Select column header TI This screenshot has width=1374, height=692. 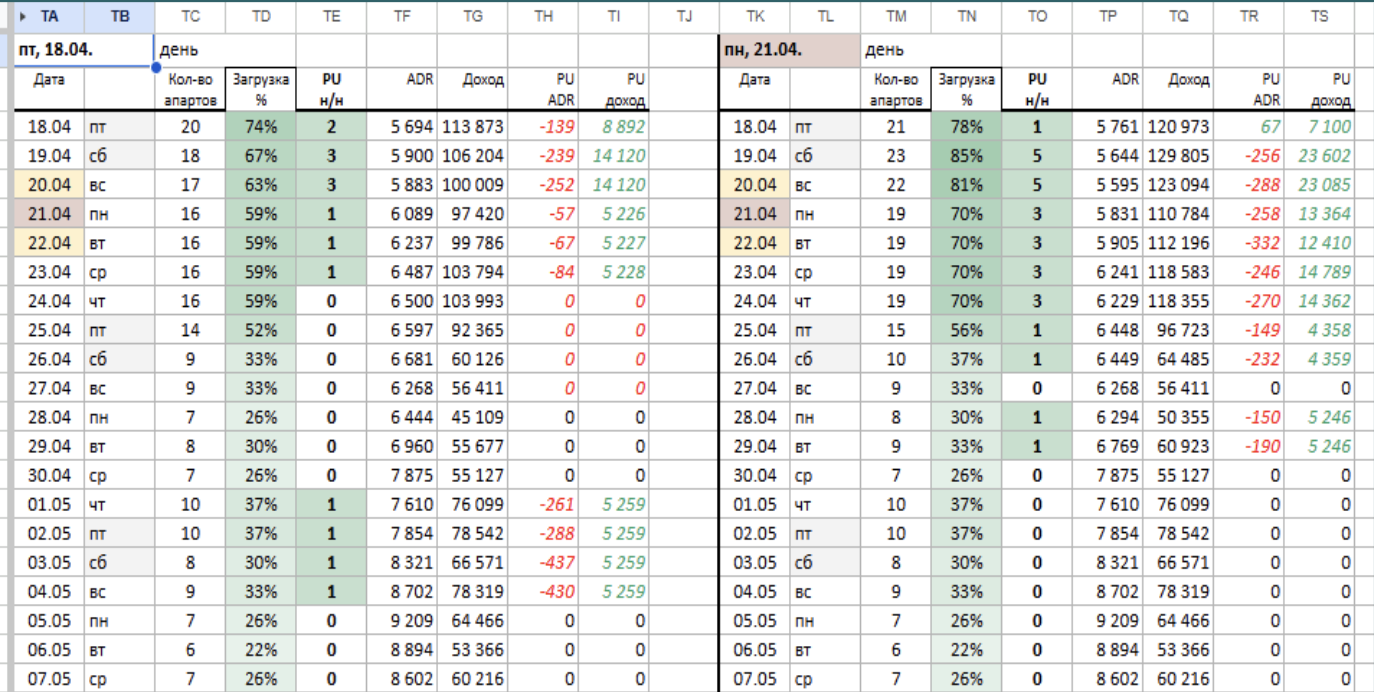(613, 16)
